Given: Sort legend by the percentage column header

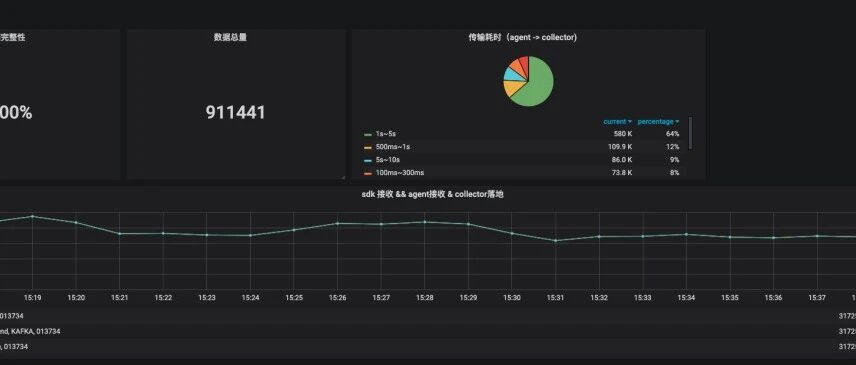Looking at the screenshot, I should pyautogui.click(x=658, y=122).
